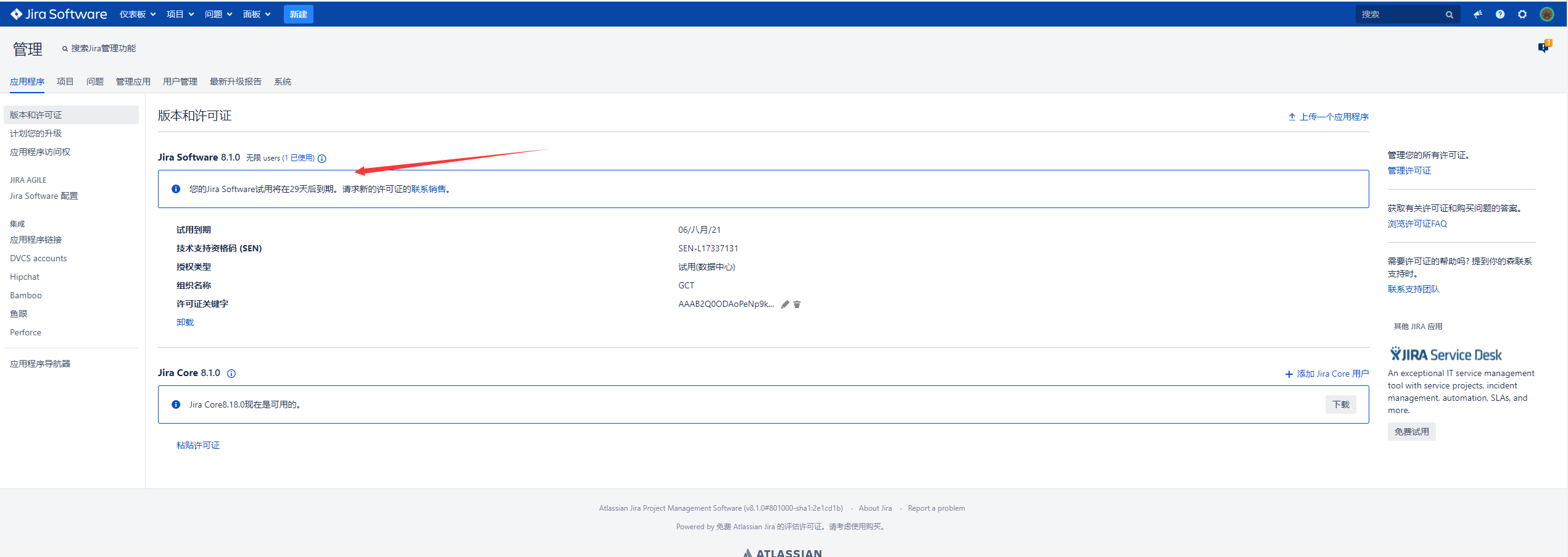Open the user avatar profile menu
This screenshot has height=557, width=1568.
click(x=1546, y=14)
